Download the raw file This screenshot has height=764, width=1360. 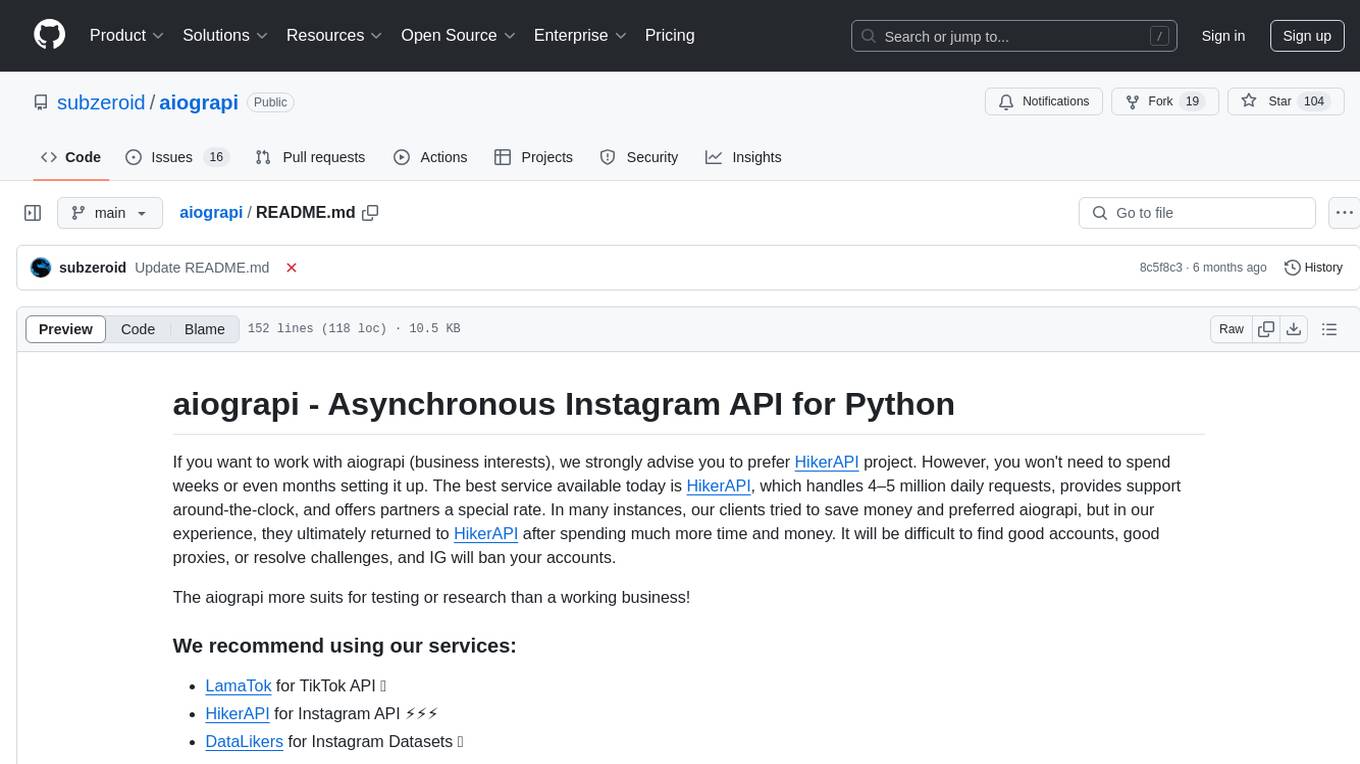pos(1293,329)
